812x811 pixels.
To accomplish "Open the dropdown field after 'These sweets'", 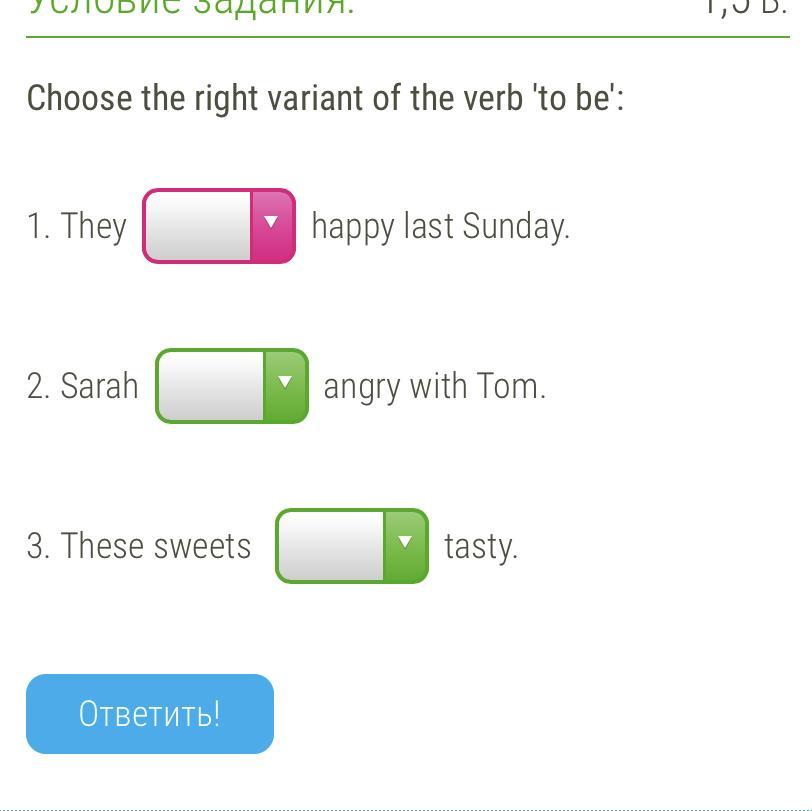I will click(331, 546).
